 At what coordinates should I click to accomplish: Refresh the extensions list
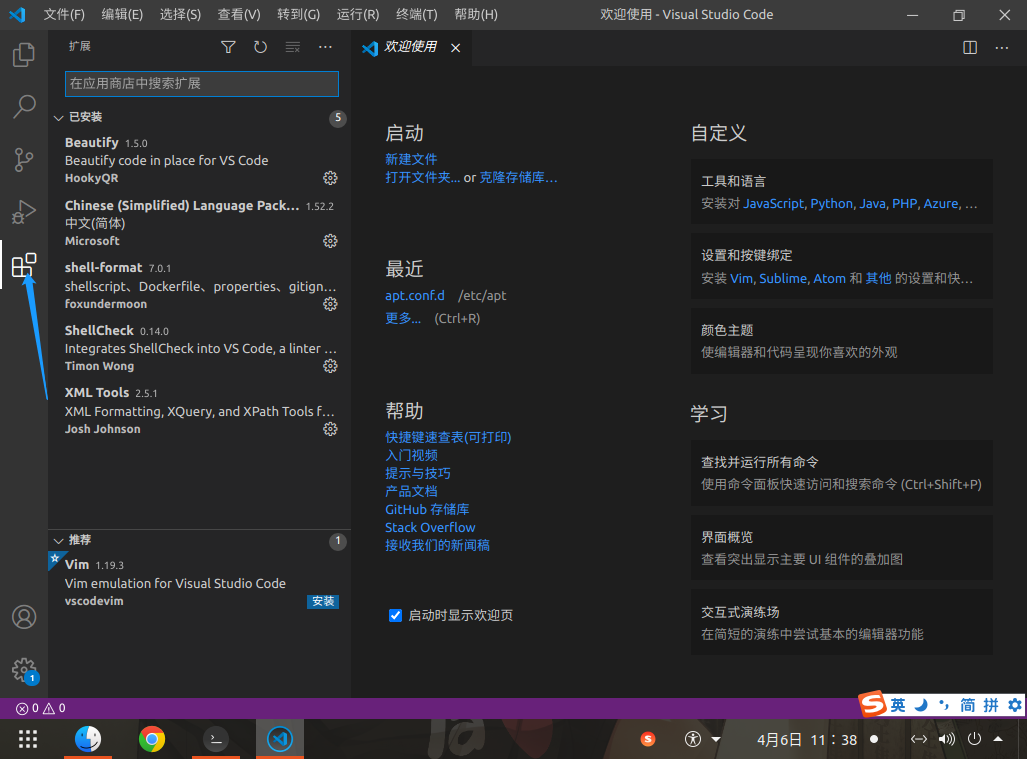click(x=260, y=47)
